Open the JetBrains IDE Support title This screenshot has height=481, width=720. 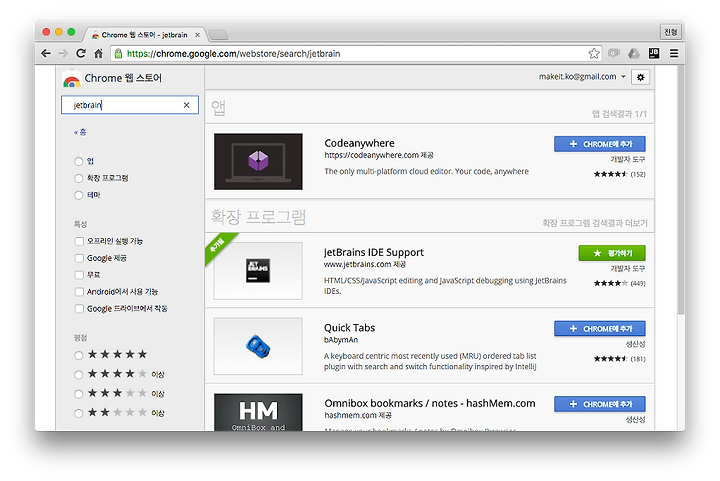pyautogui.click(x=374, y=252)
